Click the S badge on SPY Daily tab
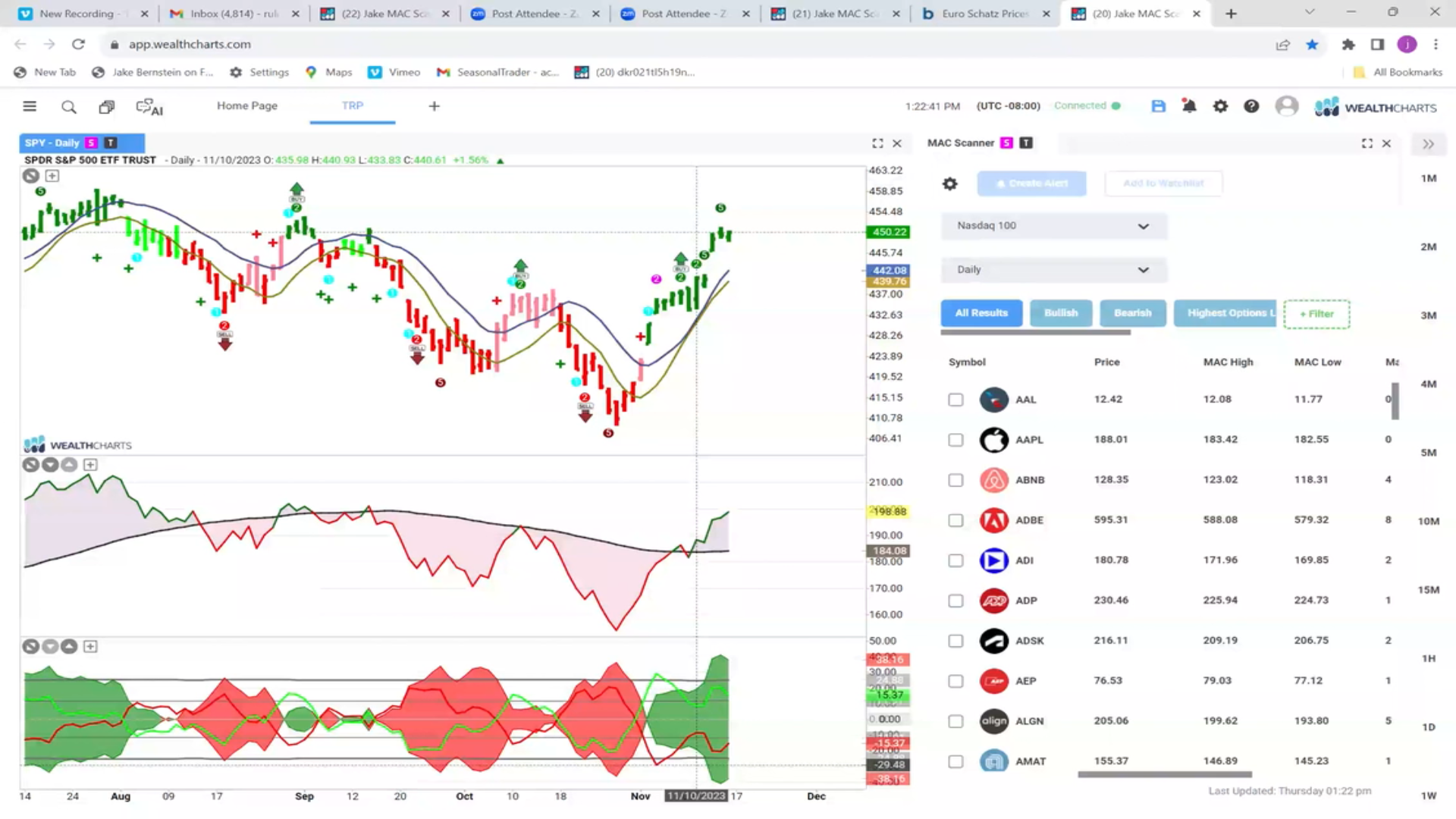 92,143
